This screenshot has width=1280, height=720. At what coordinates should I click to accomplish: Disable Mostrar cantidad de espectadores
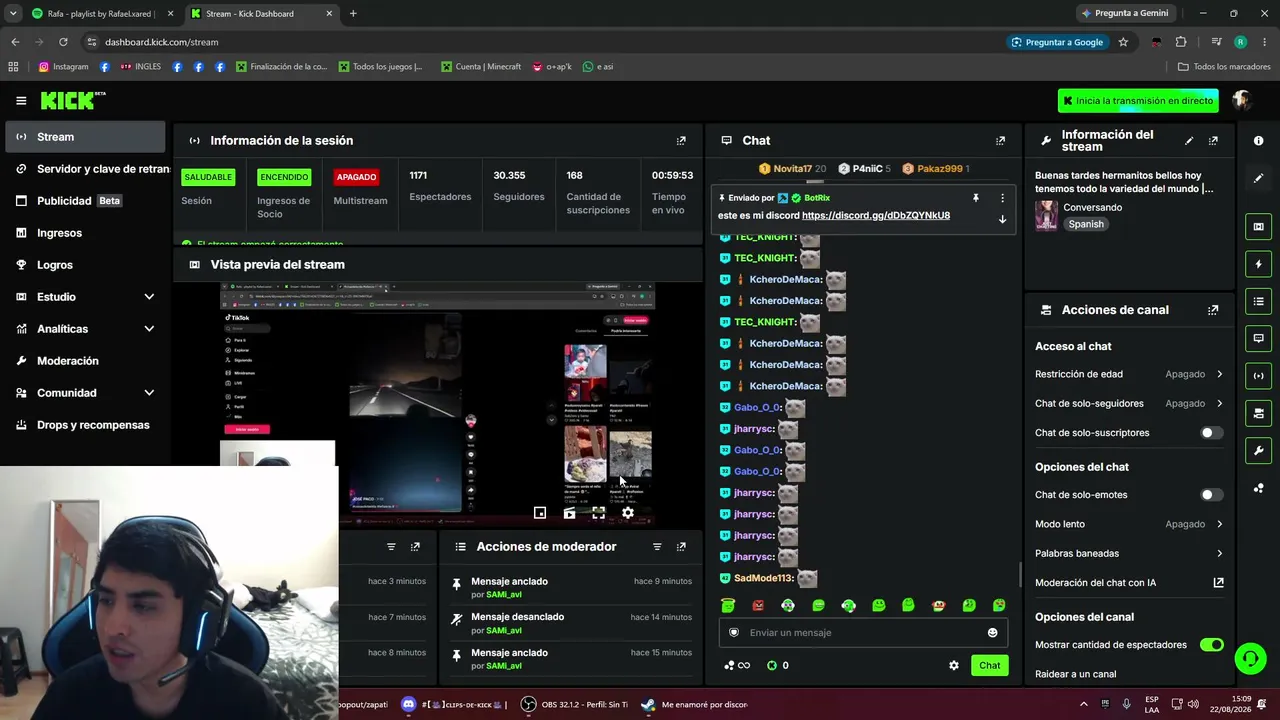1211,645
